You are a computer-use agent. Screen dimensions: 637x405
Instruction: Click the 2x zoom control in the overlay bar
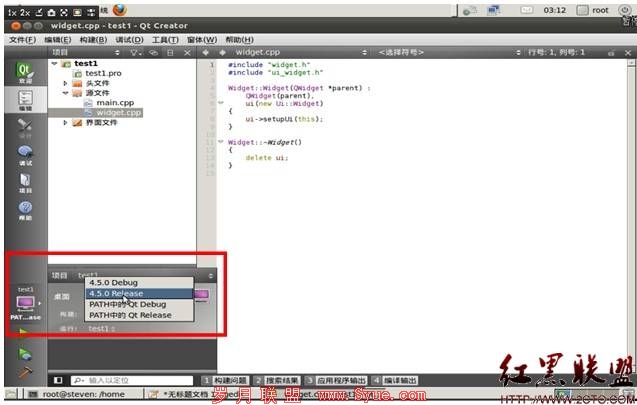pos(25,13)
